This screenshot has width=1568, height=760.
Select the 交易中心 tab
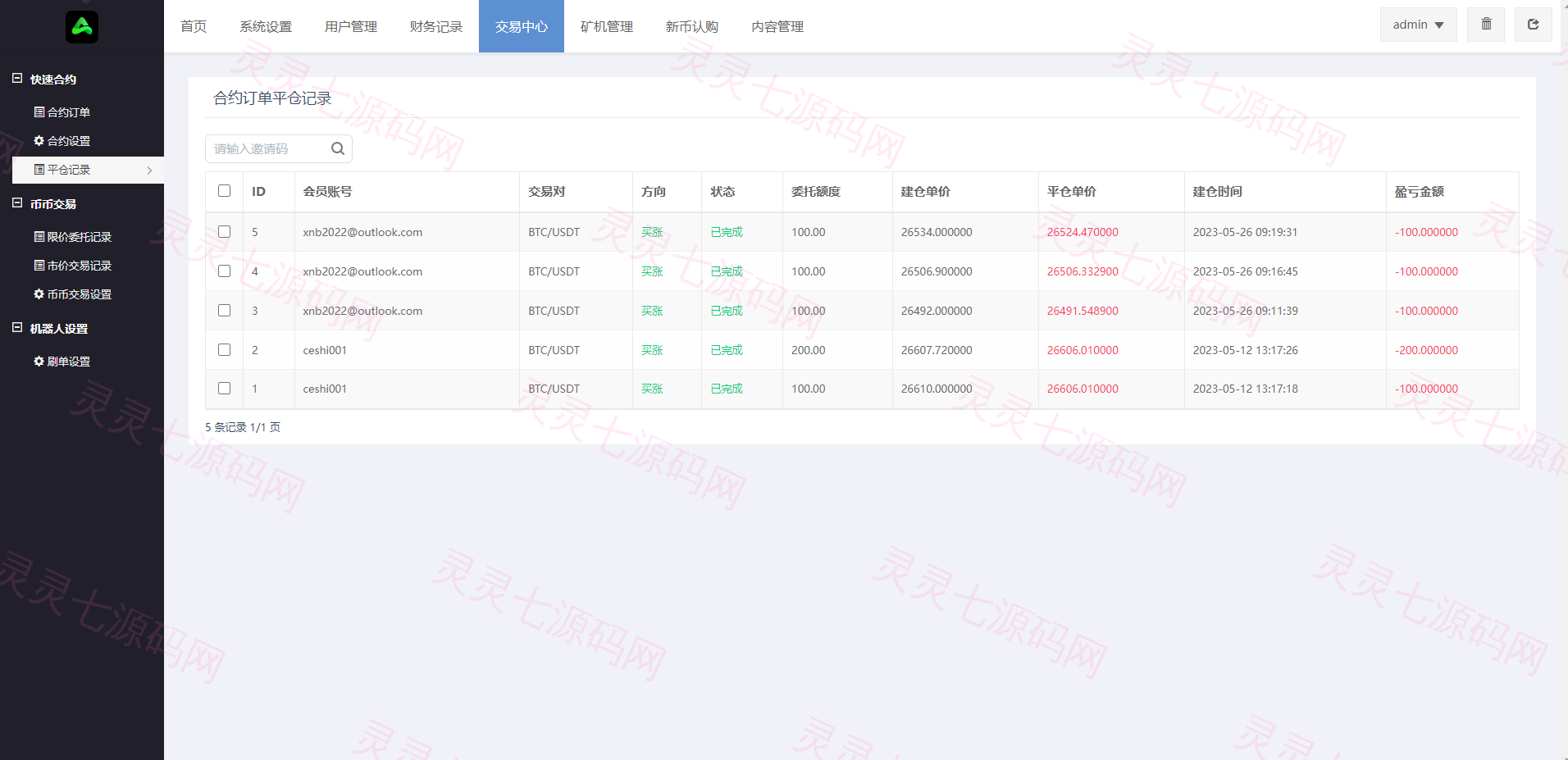(x=522, y=26)
